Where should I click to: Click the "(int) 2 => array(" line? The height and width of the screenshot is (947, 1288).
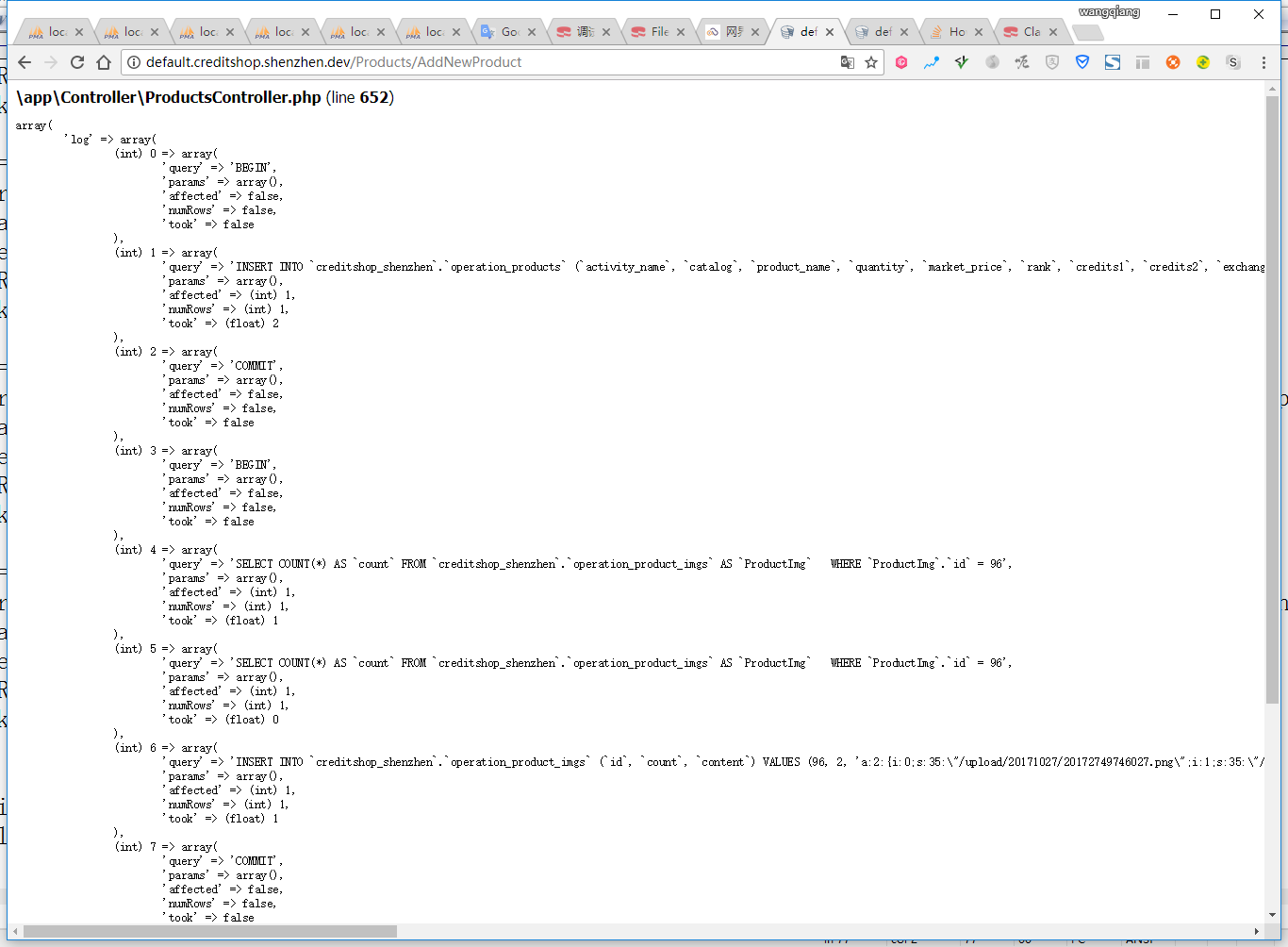pyautogui.click(x=167, y=352)
